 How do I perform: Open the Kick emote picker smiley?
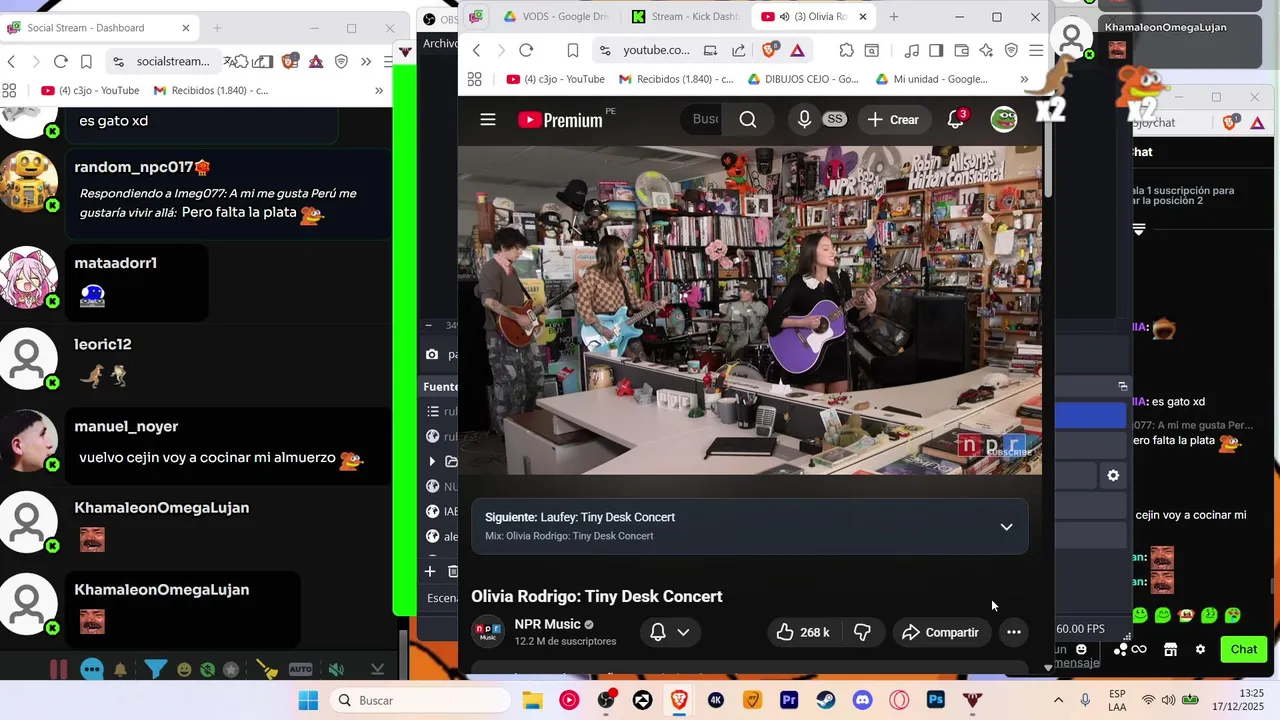point(1081,649)
